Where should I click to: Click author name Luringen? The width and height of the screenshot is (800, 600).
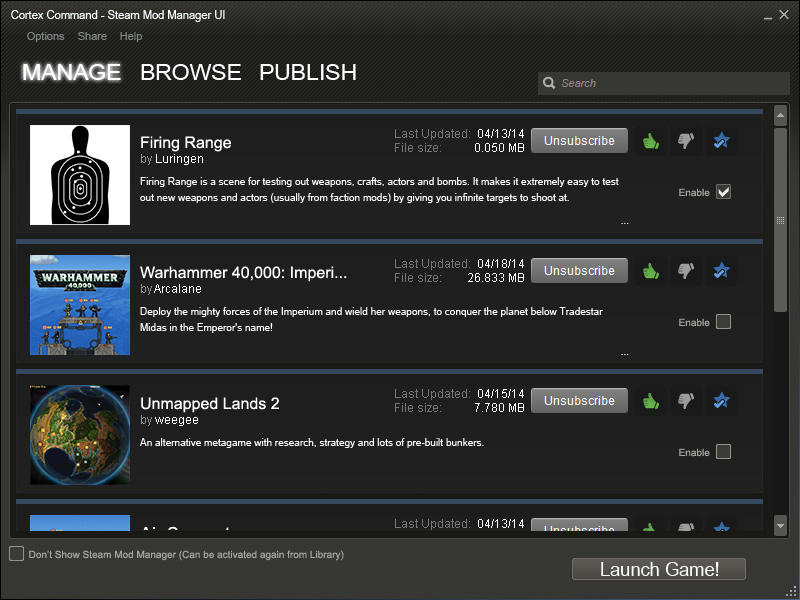(179, 159)
